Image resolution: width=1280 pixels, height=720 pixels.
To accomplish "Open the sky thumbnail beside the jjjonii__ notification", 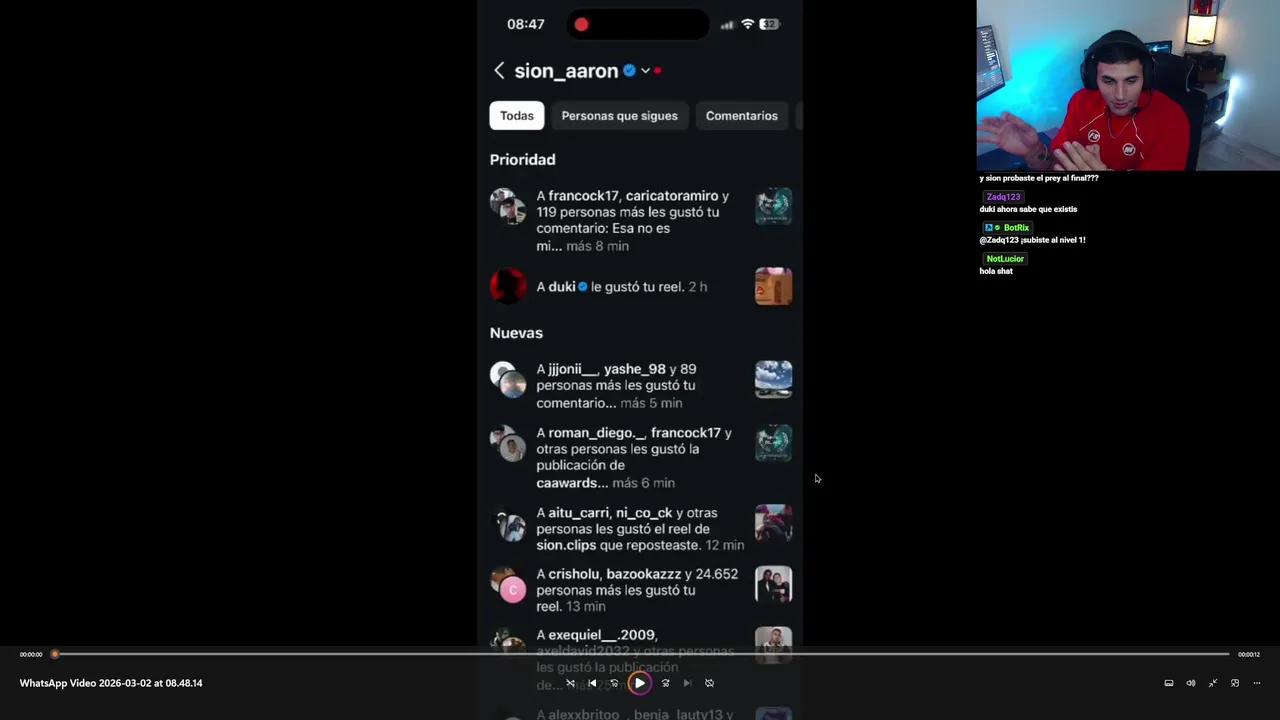I will (773, 379).
